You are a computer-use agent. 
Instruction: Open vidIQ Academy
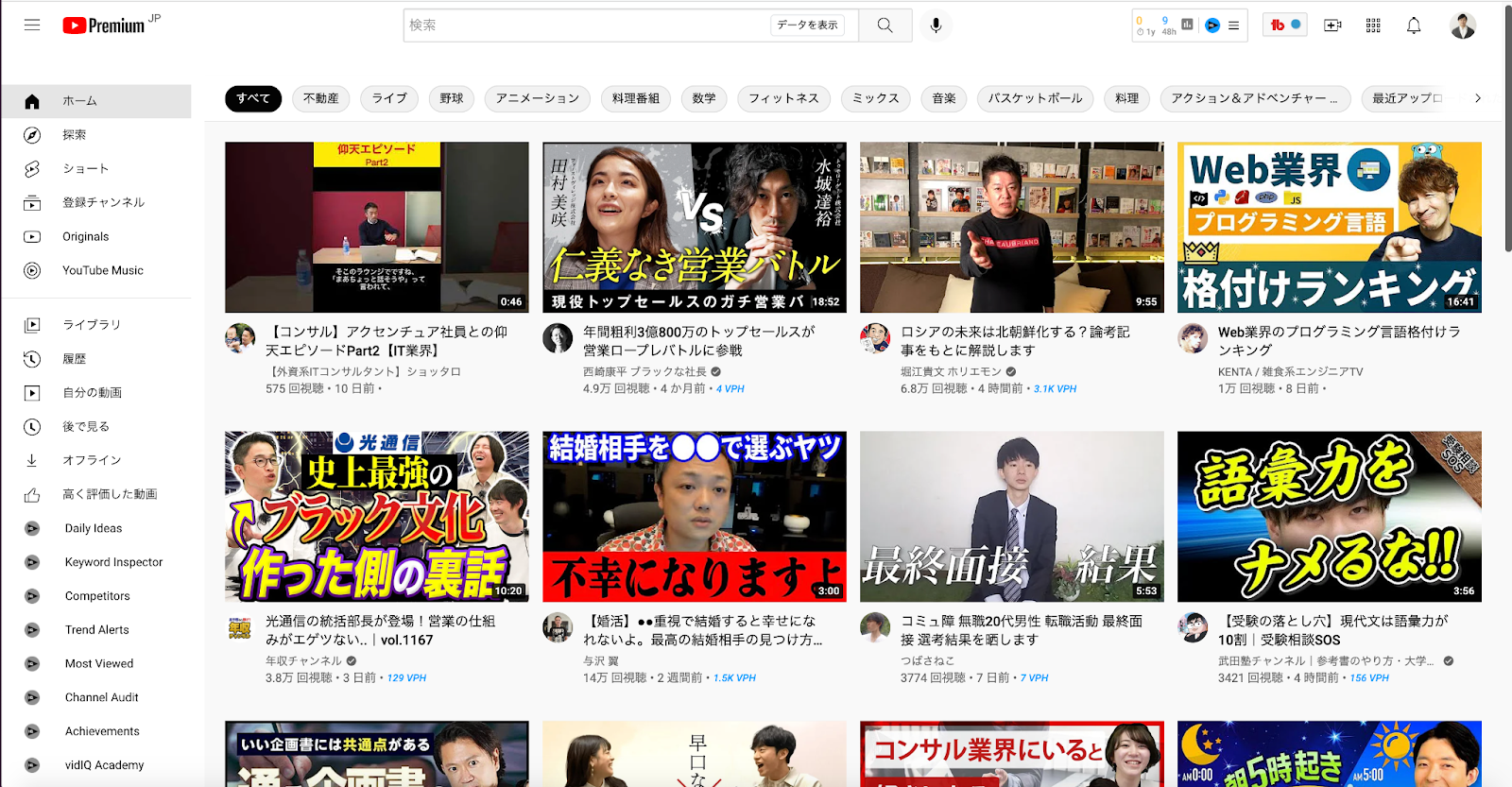(x=95, y=765)
